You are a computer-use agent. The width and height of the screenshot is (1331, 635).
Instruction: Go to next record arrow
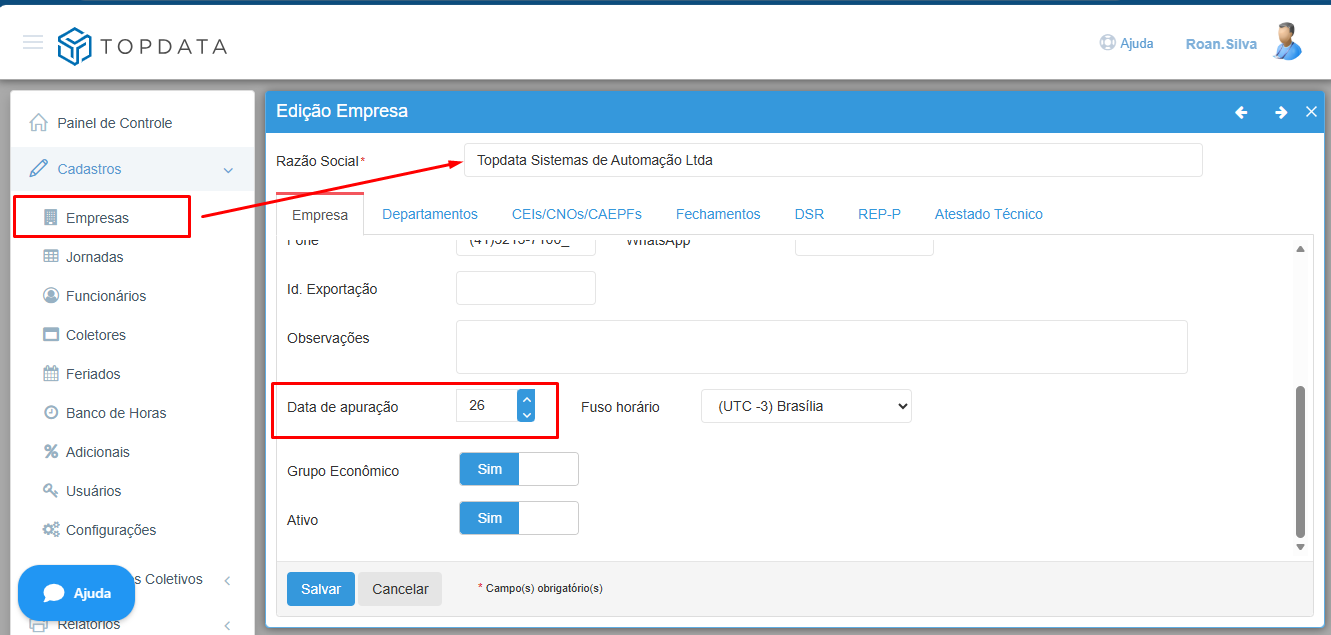[1280, 112]
